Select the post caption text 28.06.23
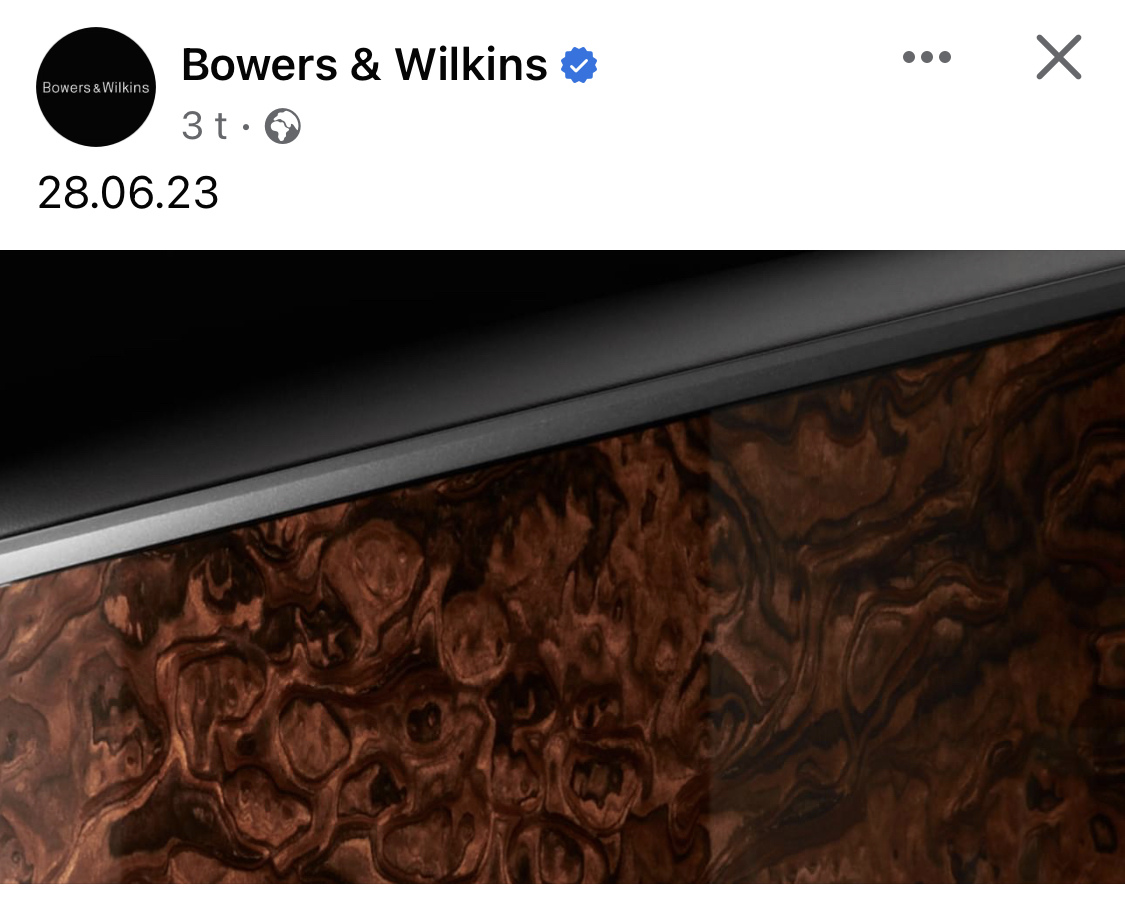This screenshot has width=1125, height=904. 128,193
